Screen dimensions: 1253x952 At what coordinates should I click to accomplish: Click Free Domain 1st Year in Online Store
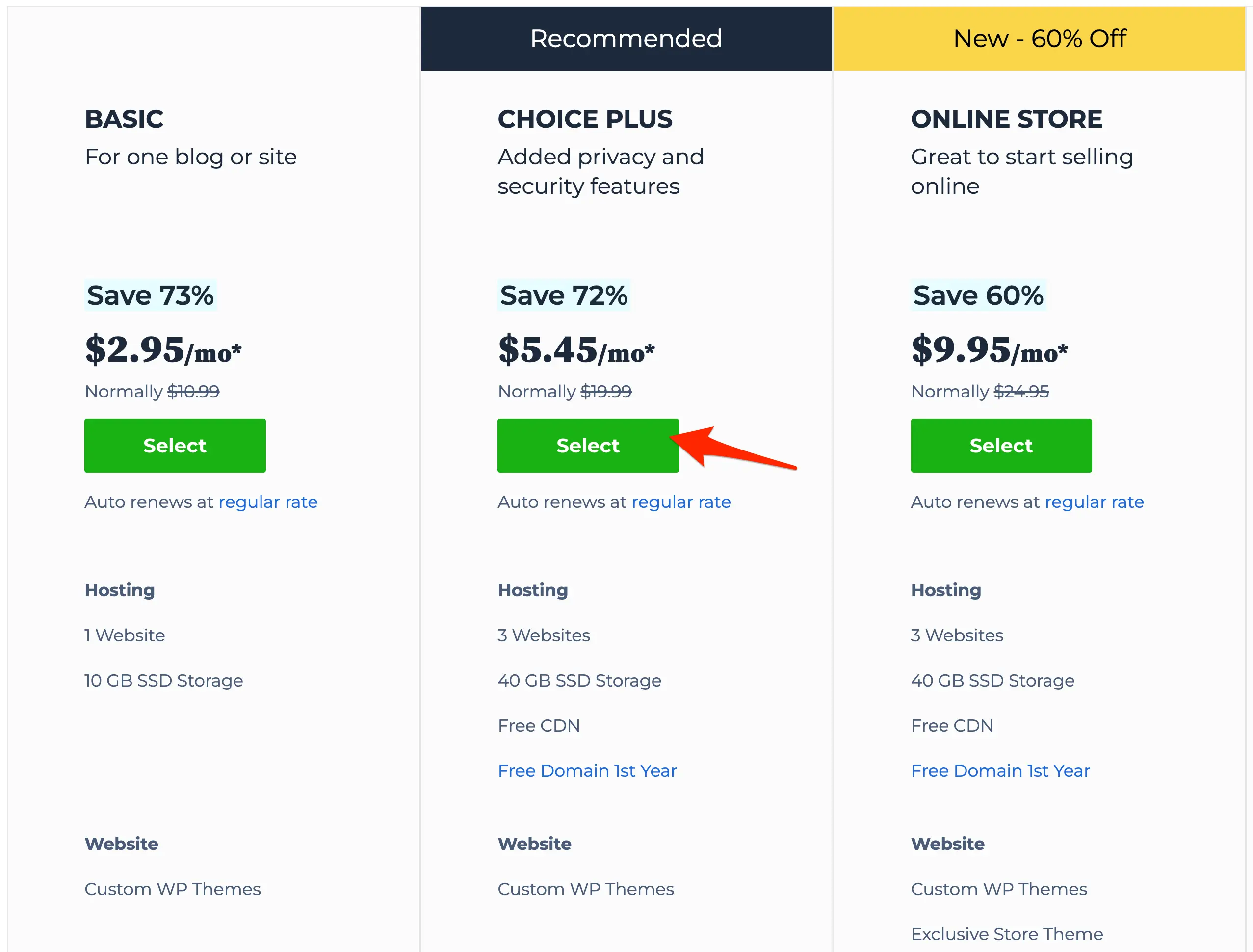[x=1000, y=770]
